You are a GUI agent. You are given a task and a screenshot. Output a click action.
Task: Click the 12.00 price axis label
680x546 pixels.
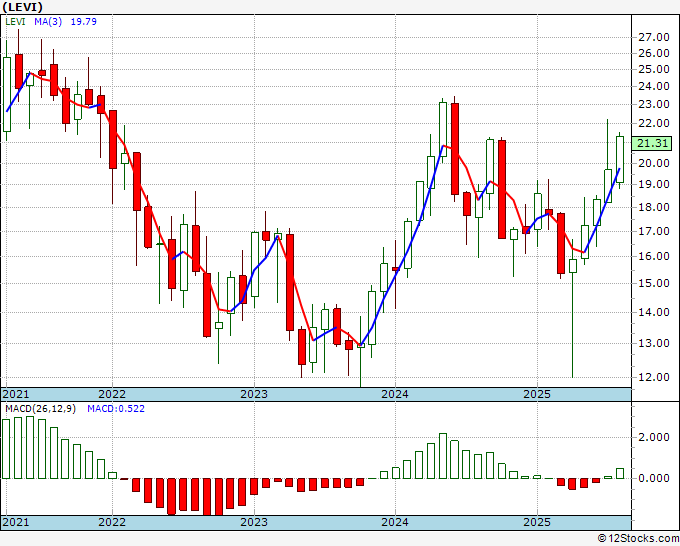coord(654,377)
